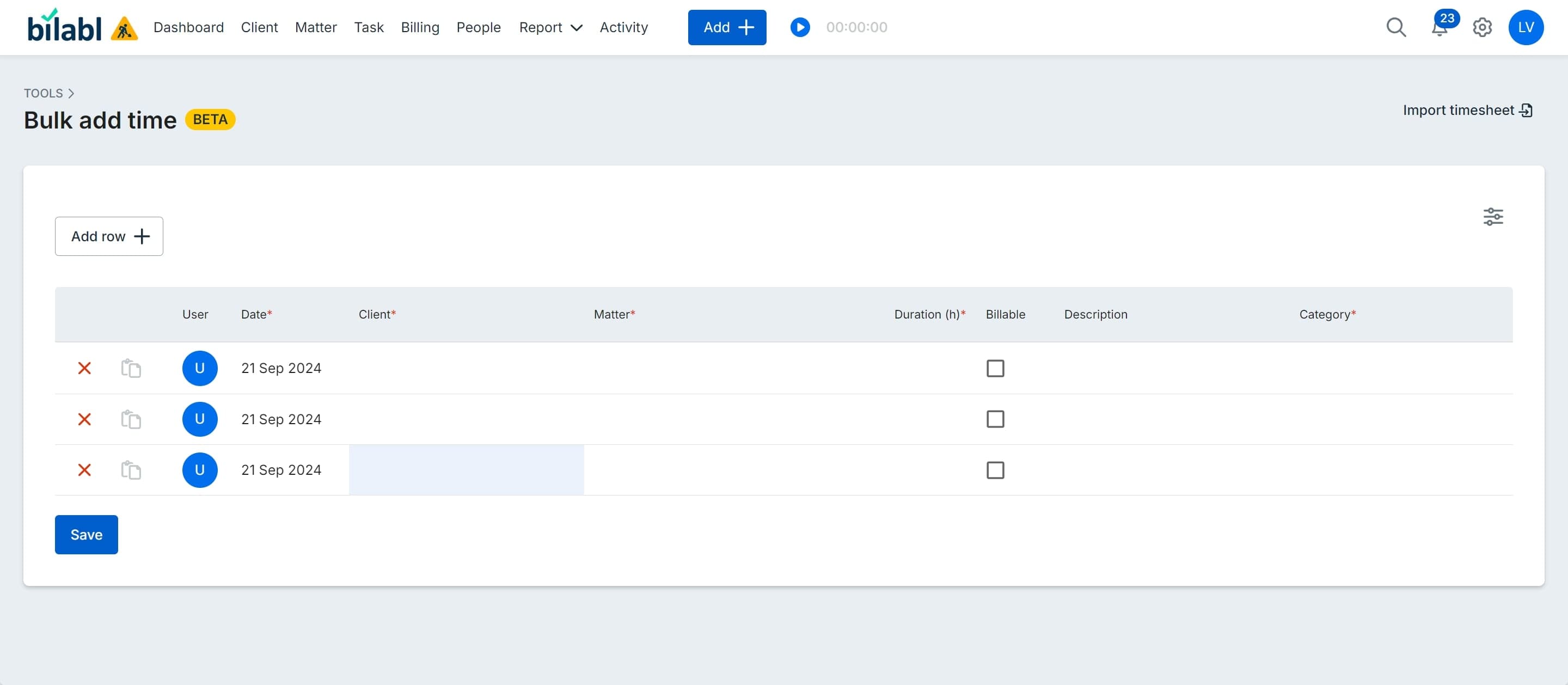Click Client cell in first row
The image size is (1568, 685).
point(466,368)
